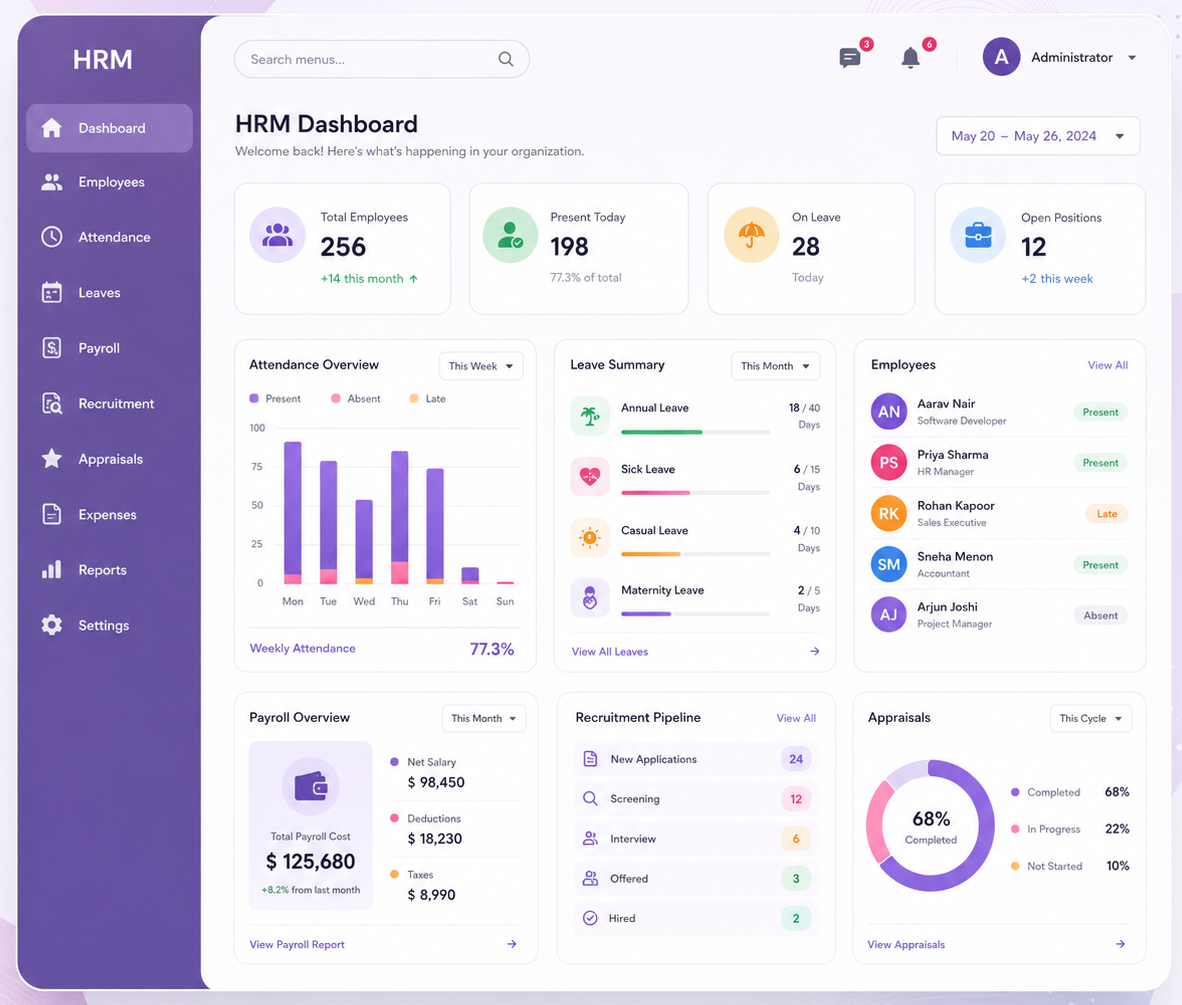Open Appraisals This Cycle dropdown

(x=1091, y=718)
